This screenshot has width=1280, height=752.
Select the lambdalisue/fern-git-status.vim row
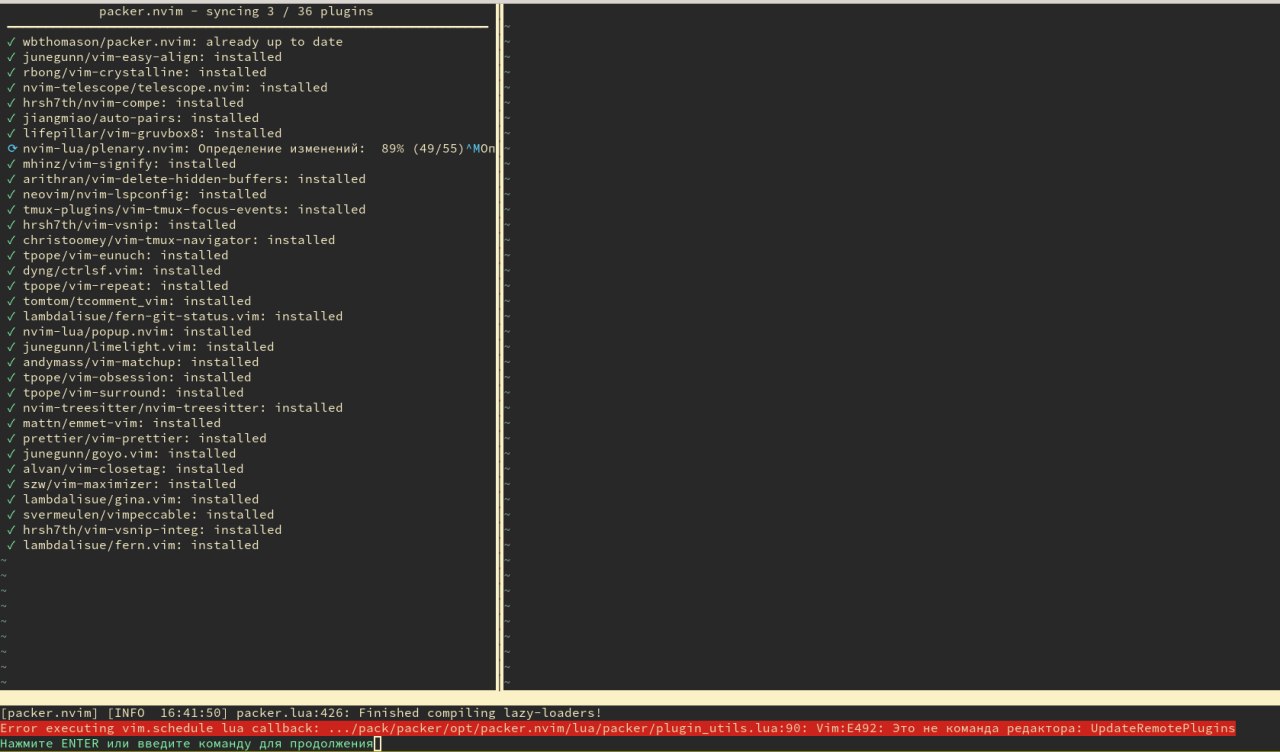coord(175,316)
